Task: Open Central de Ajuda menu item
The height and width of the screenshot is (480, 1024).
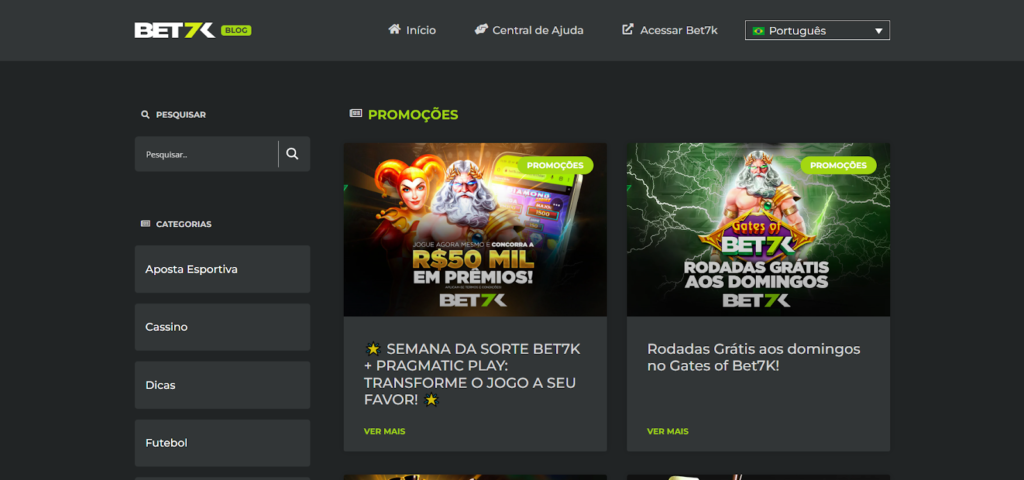Action: point(537,30)
